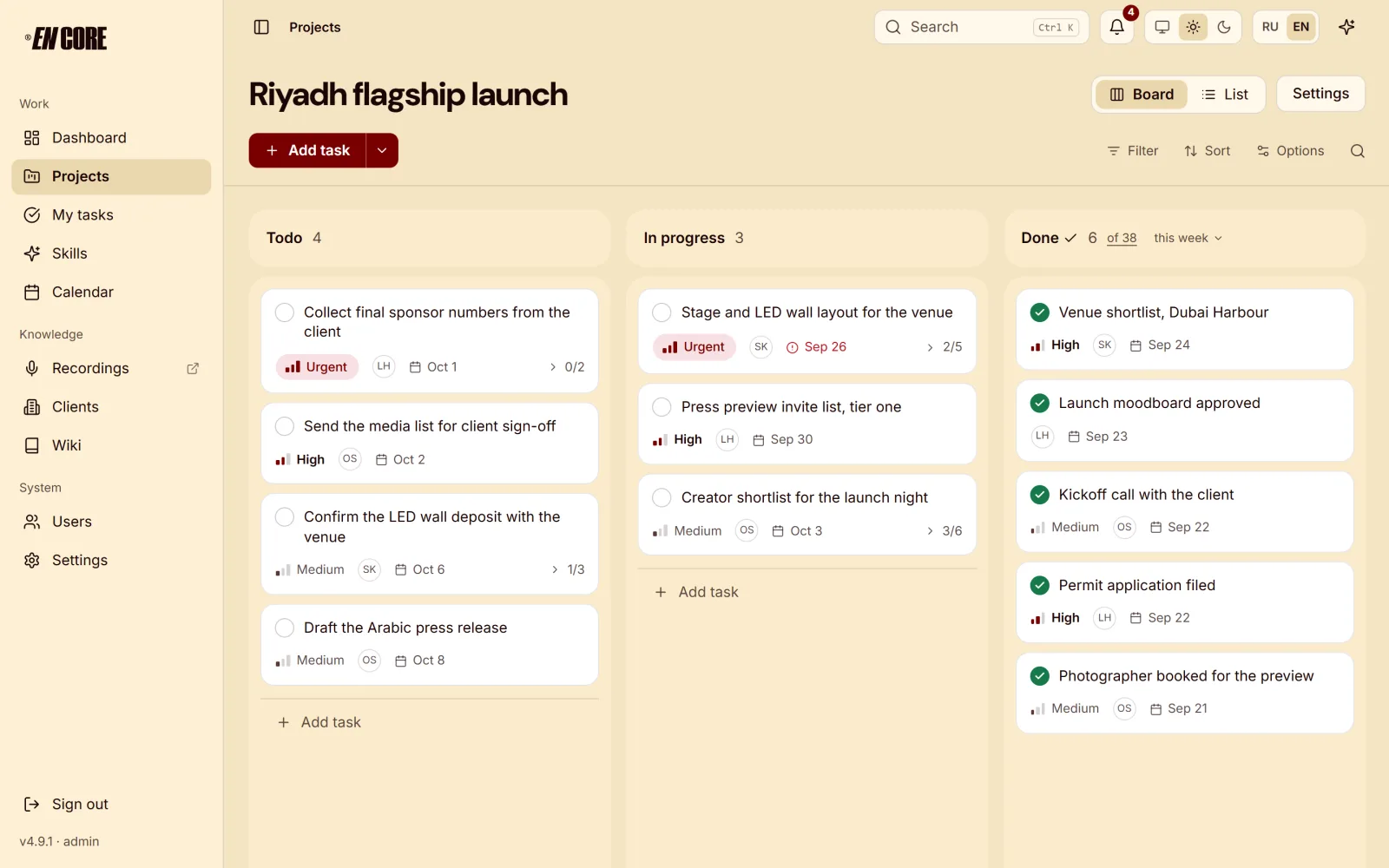1389x868 pixels.
Task: Mark 'Stage and LED wall layout' done
Action: [662, 312]
